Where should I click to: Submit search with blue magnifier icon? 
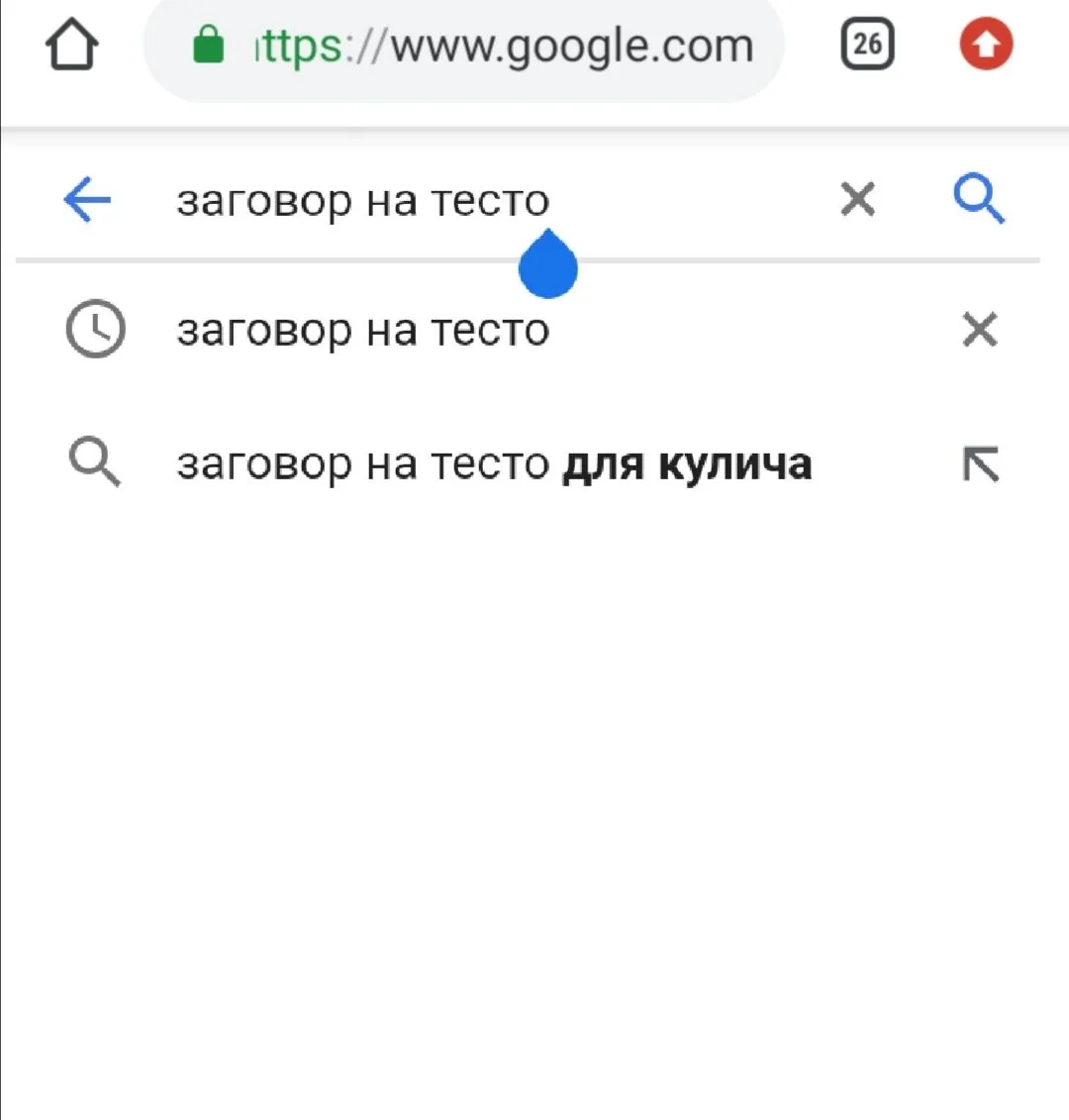click(979, 199)
